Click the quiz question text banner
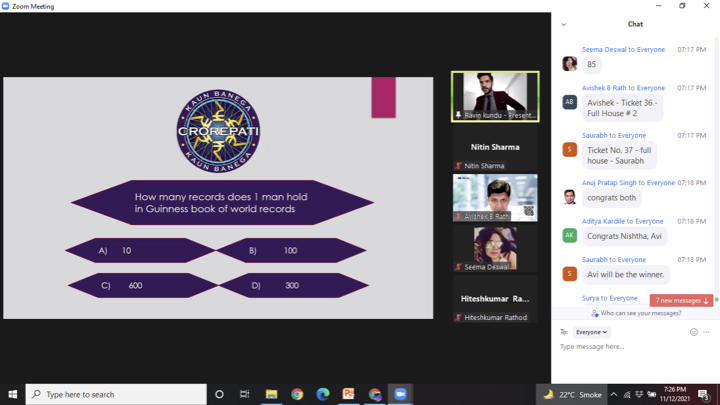The width and height of the screenshot is (720, 405). pos(222,202)
